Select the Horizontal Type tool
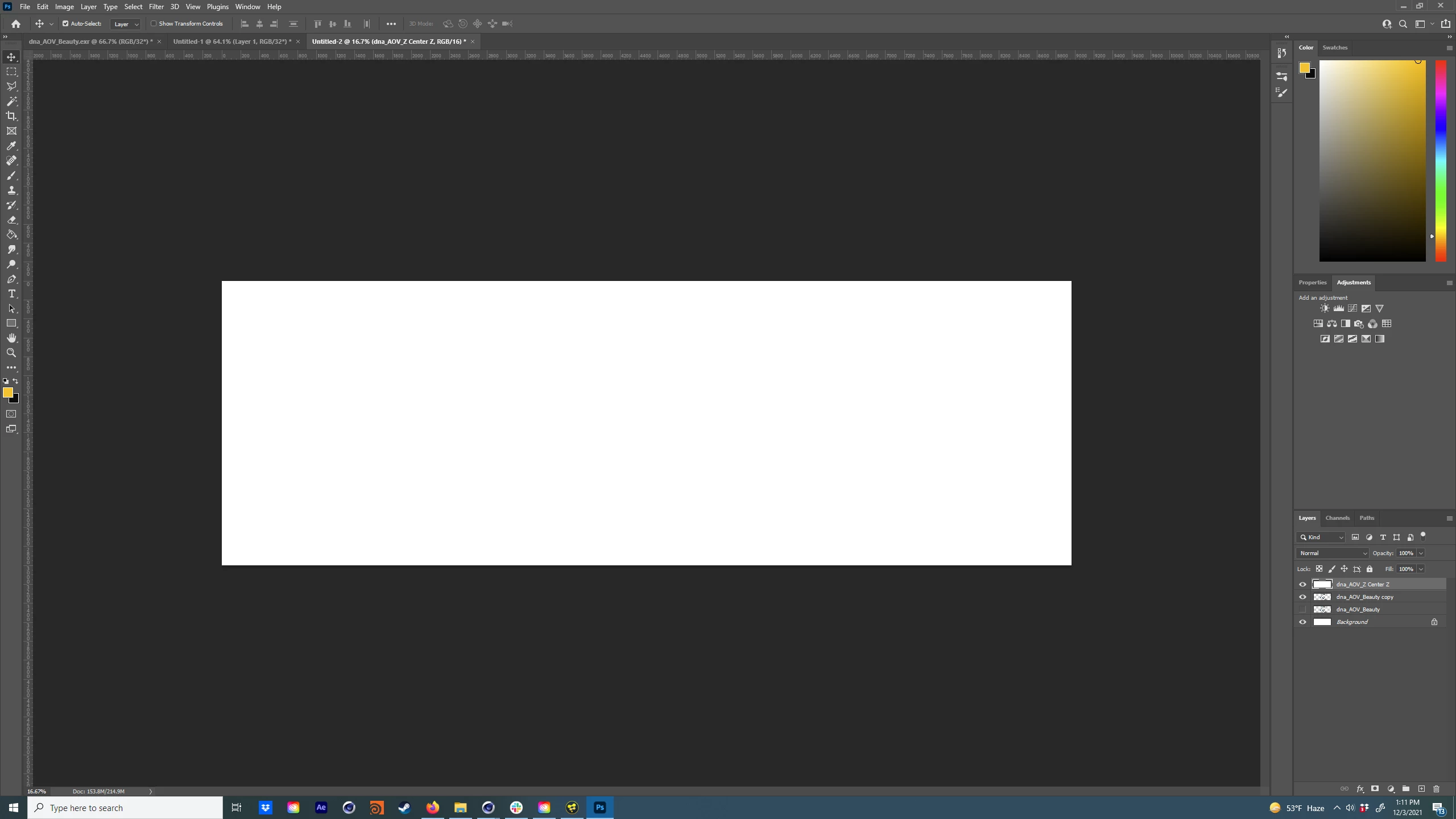Screen dimensions: 1456x819 click(11, 294)
